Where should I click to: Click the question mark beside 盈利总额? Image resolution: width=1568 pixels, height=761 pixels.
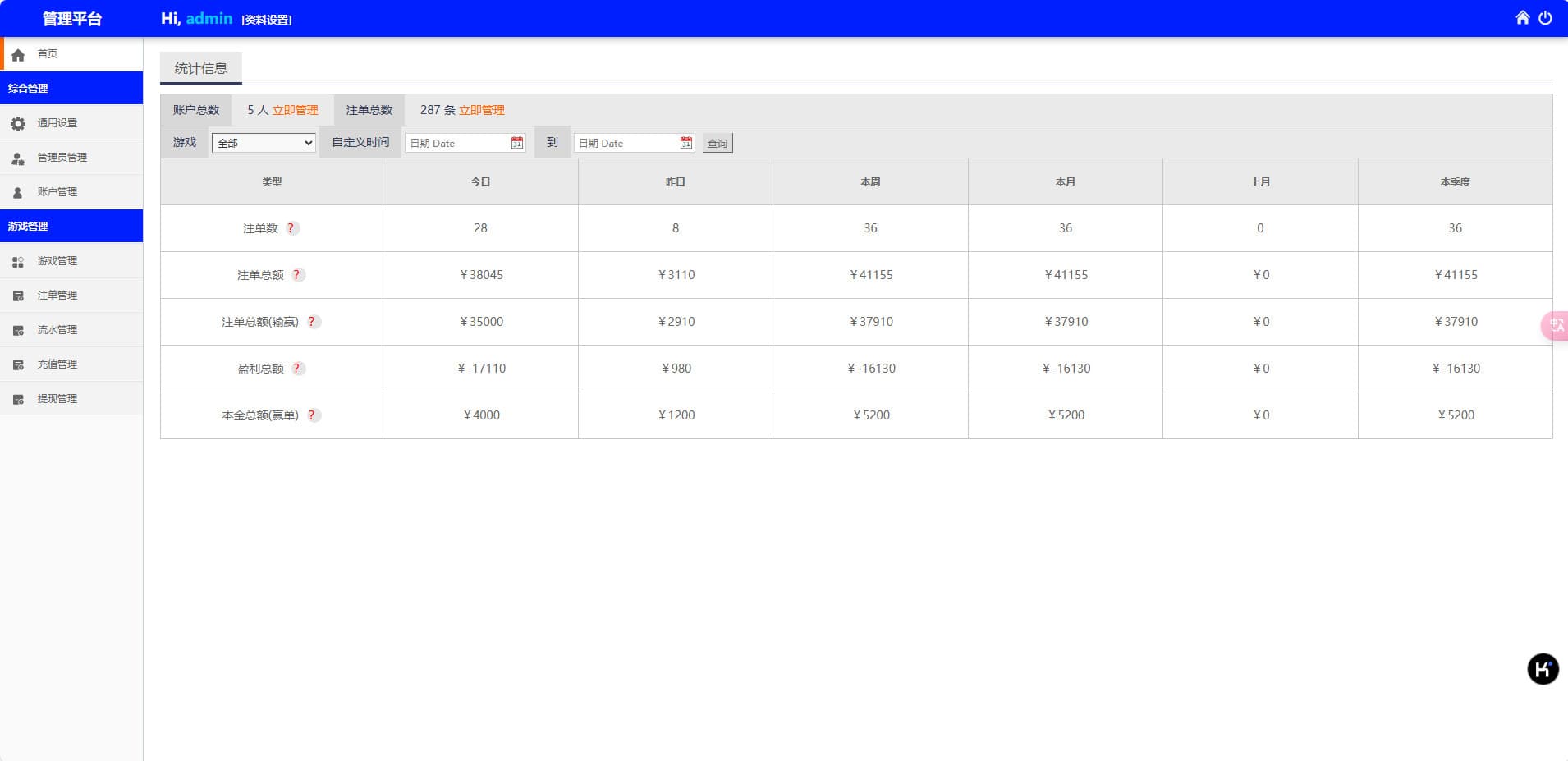coord(297,369)
